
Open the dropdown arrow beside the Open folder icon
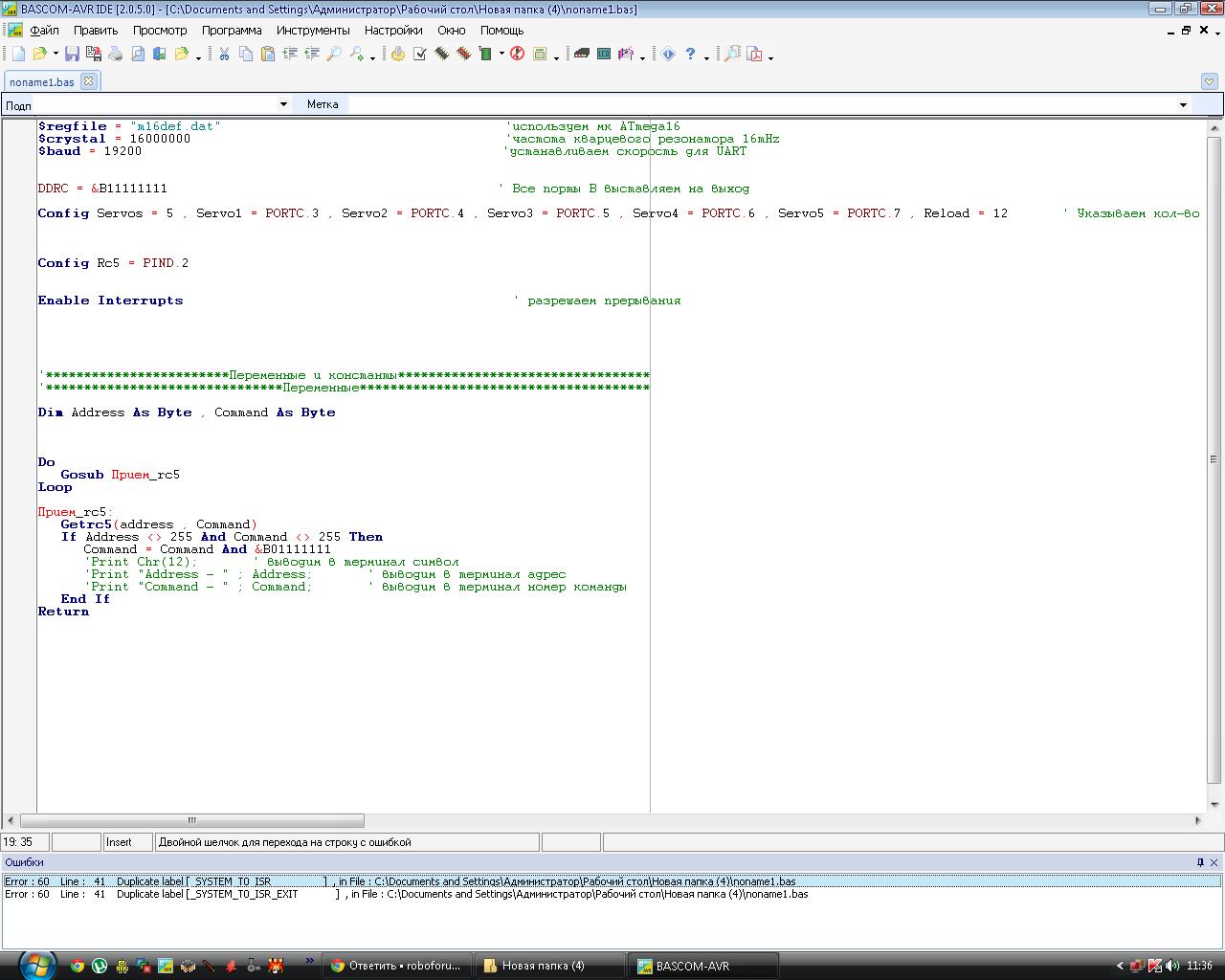[56, 55]
